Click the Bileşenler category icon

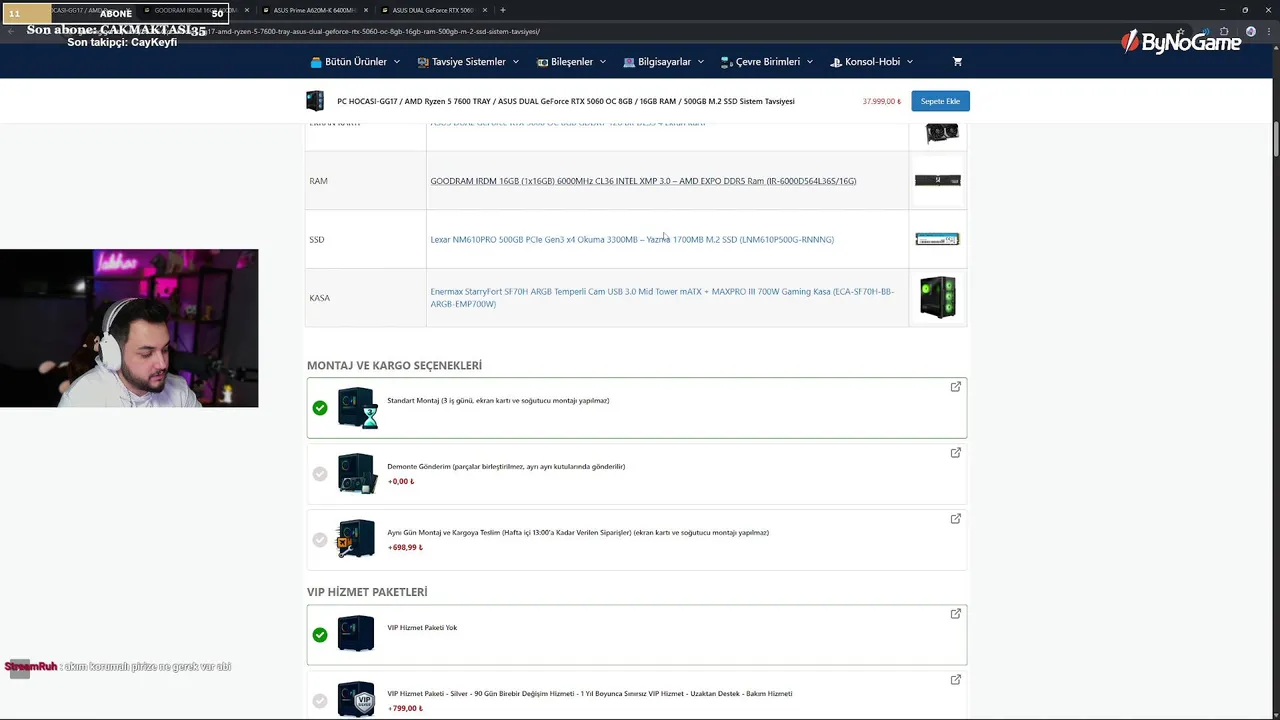[x=542, y=62]
